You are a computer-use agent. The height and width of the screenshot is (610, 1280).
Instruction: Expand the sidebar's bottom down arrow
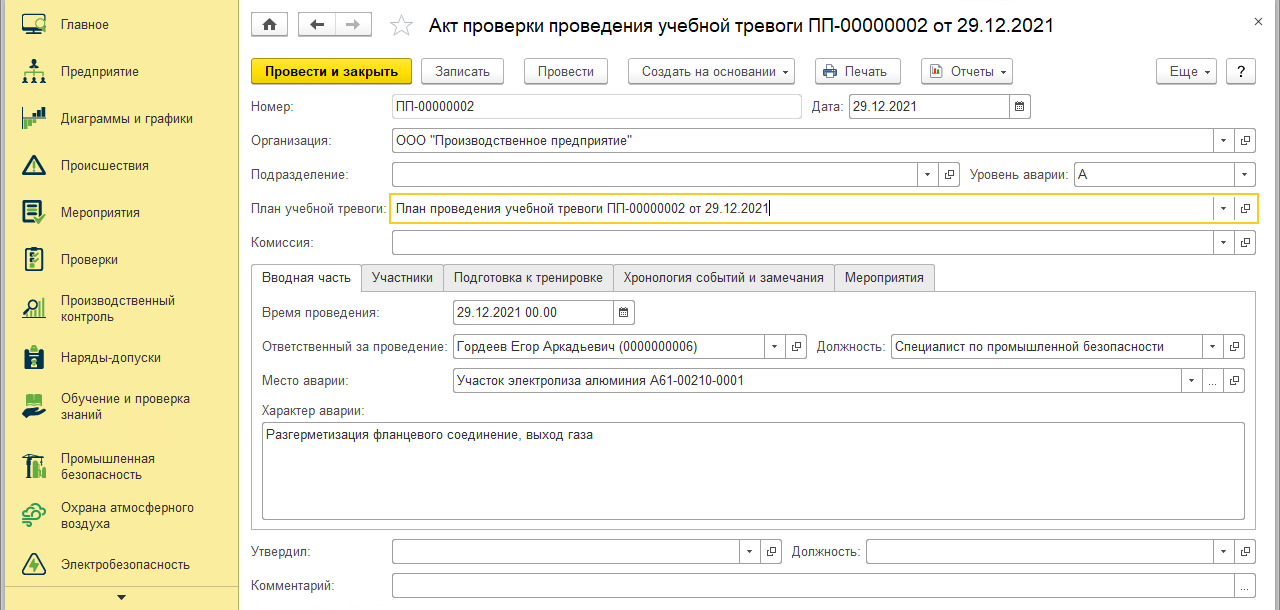(122, 598)
